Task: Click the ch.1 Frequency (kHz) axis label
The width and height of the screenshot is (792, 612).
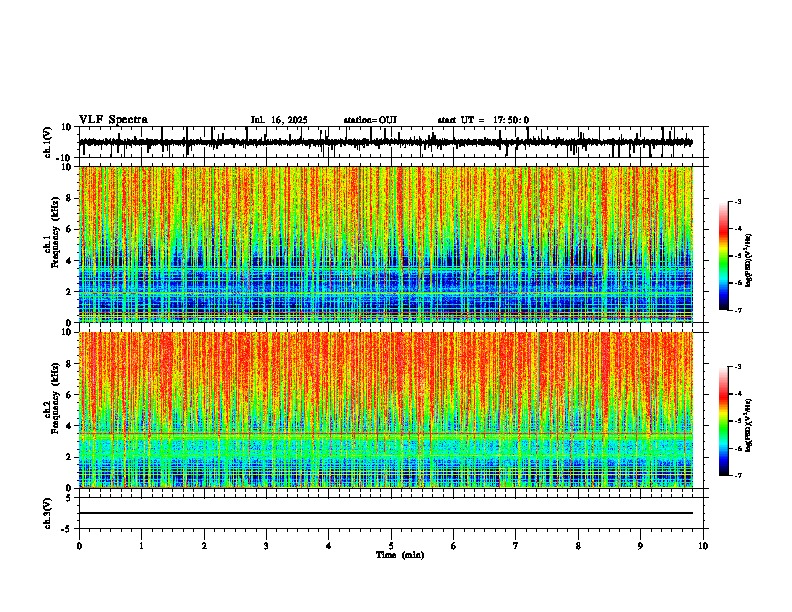Action: [51, 232]
